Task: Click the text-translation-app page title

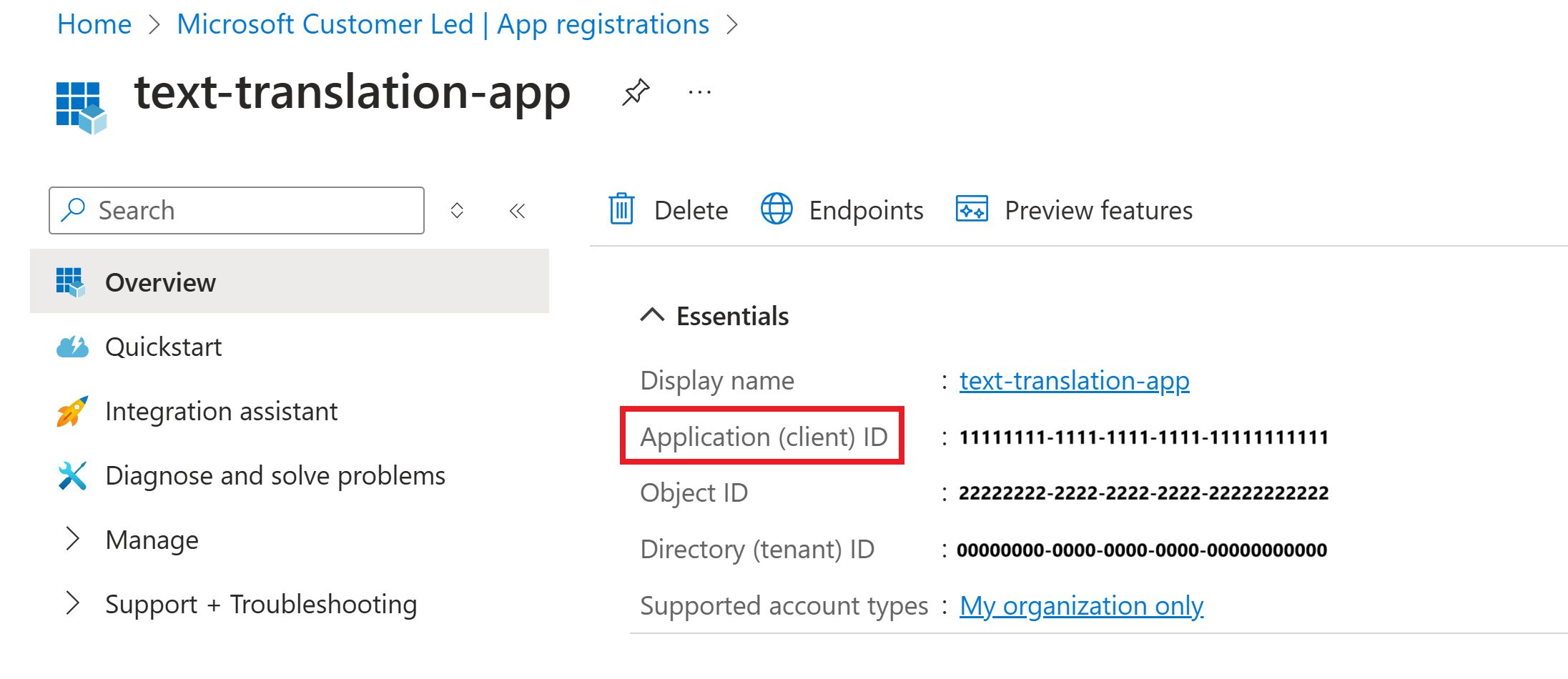Action: coord(352,93)
